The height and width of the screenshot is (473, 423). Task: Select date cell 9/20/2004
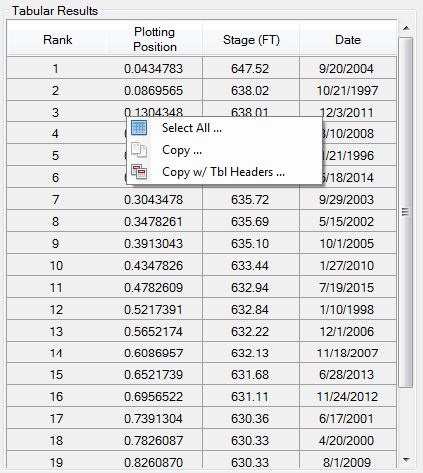click(348, 68)
